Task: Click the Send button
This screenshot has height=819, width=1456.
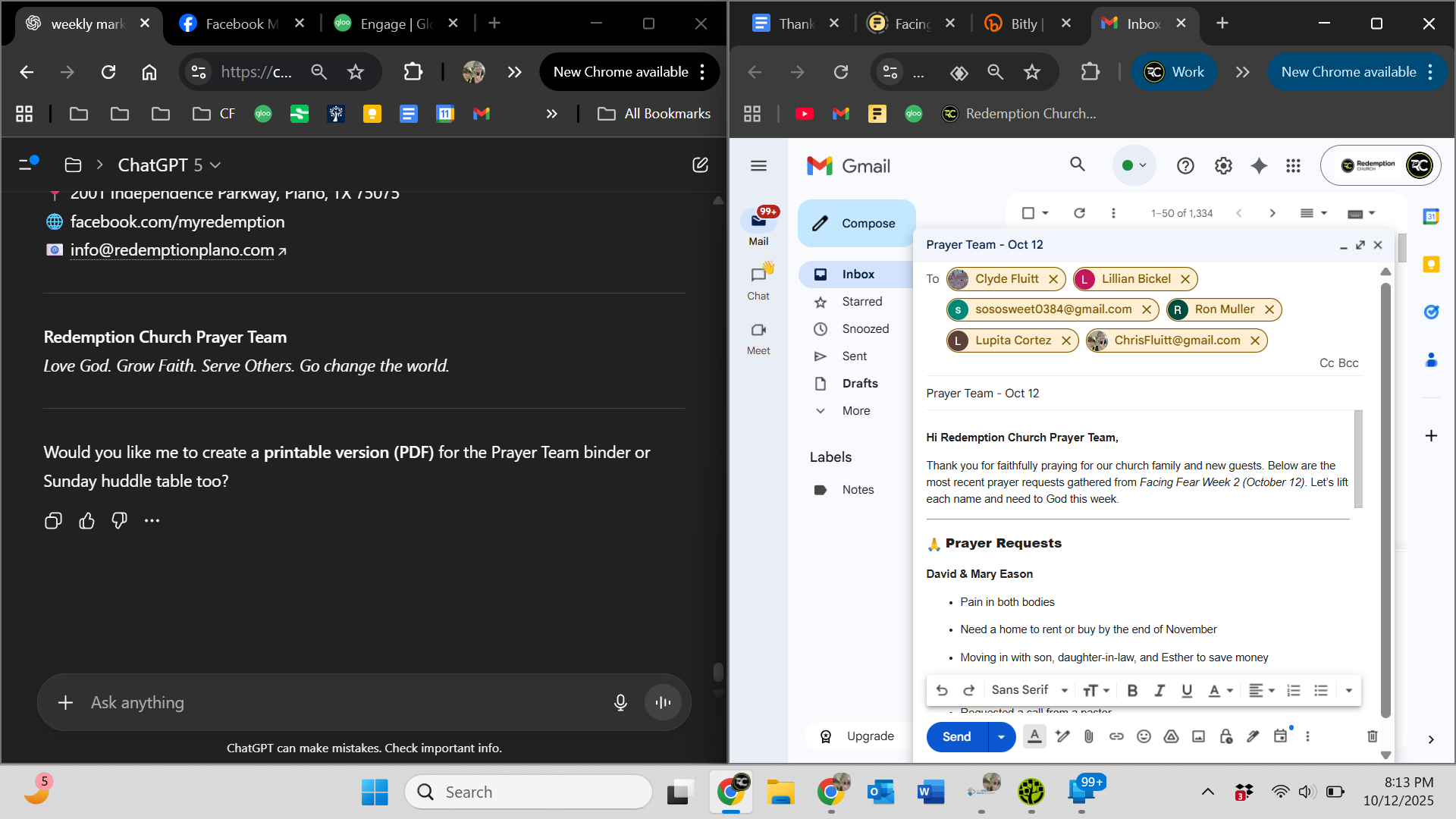Action: pyautogui.click(x=956, y=737)
